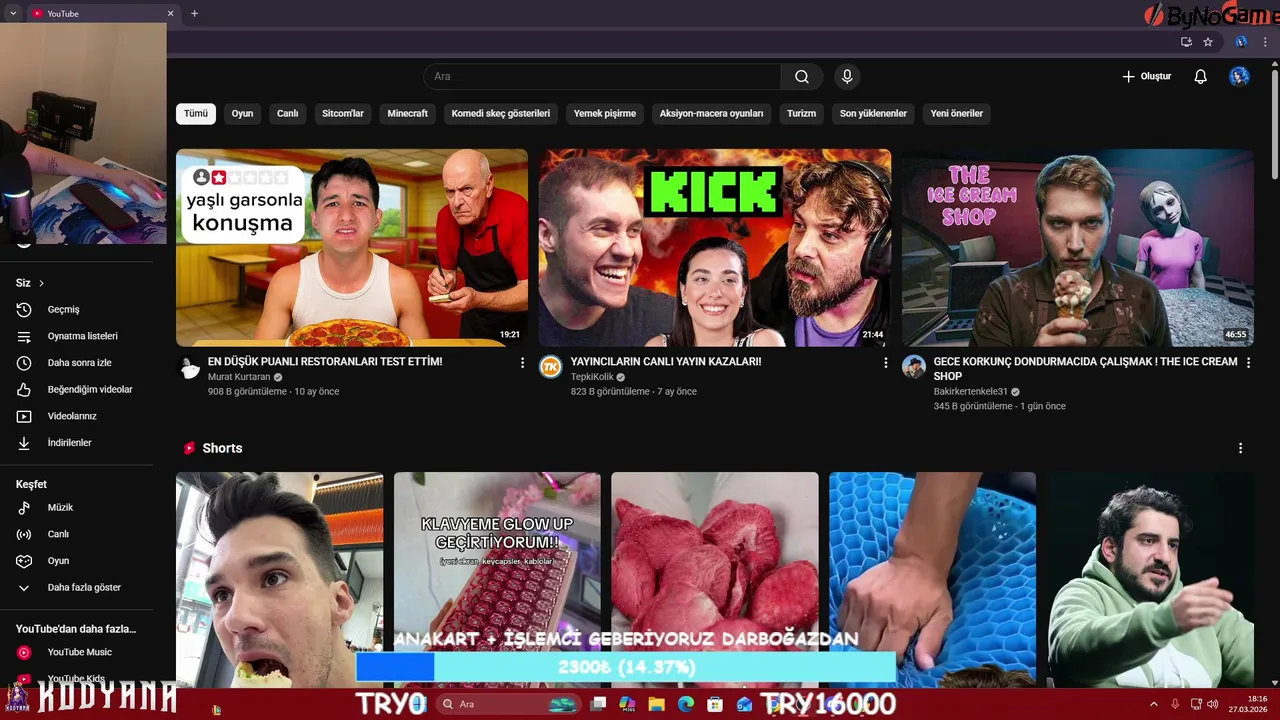The image size is (1280, 720).
Task: Select the Minecraft filter chip
Action: (x=408, y=114)
